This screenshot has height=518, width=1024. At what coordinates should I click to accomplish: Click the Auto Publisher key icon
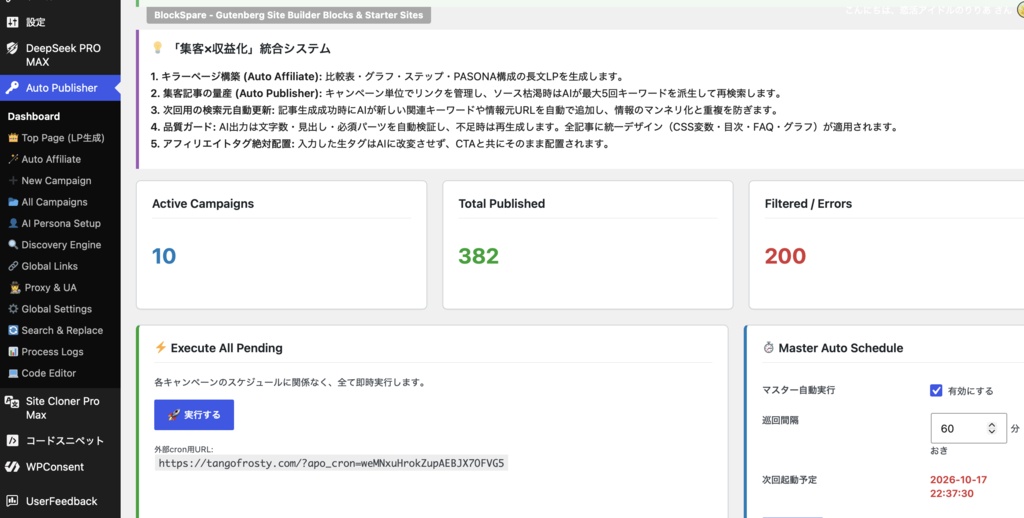12,88
